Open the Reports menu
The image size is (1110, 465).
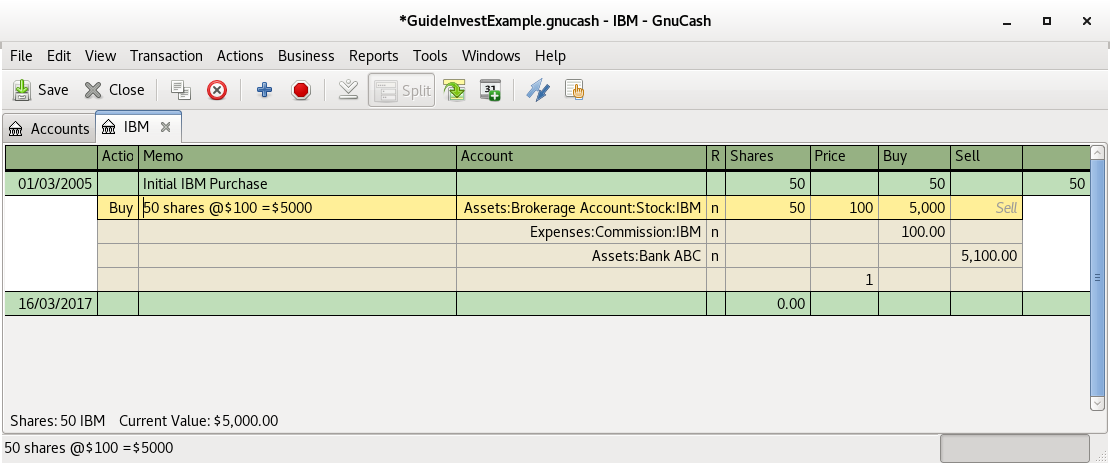[x=373, y=56]
